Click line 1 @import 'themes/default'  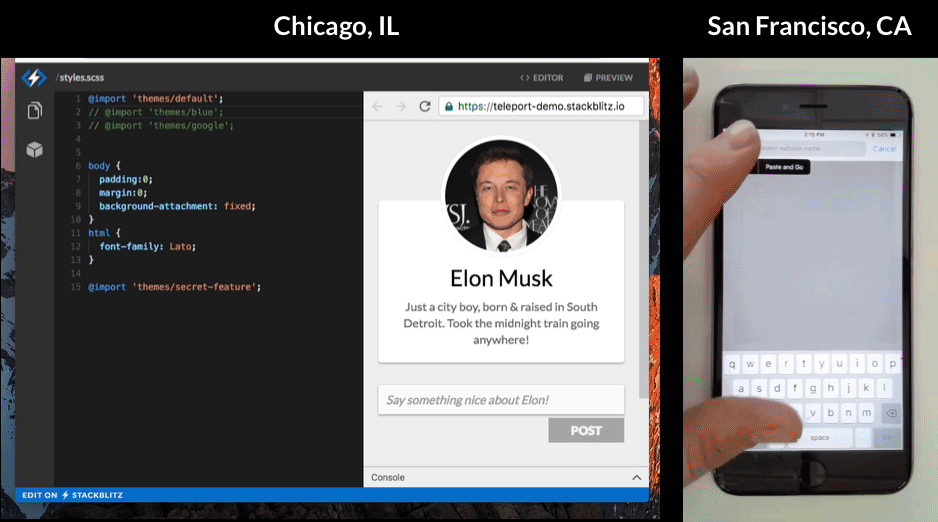156,99
